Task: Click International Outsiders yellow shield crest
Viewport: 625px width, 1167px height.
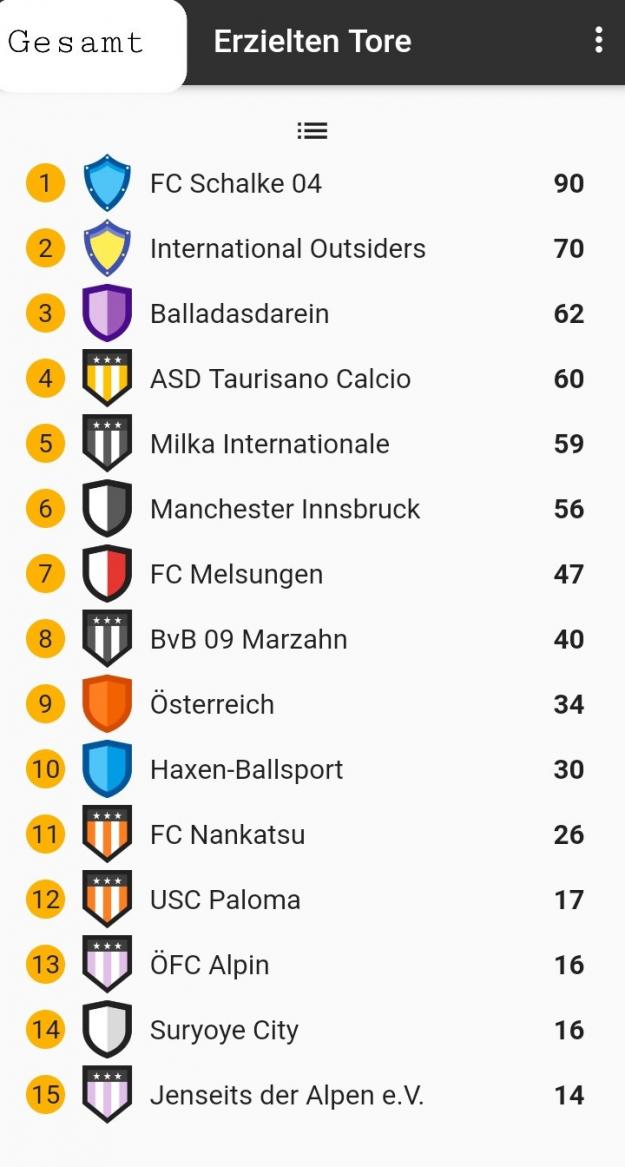Action: pyautogui.click(x=107, y=248)
